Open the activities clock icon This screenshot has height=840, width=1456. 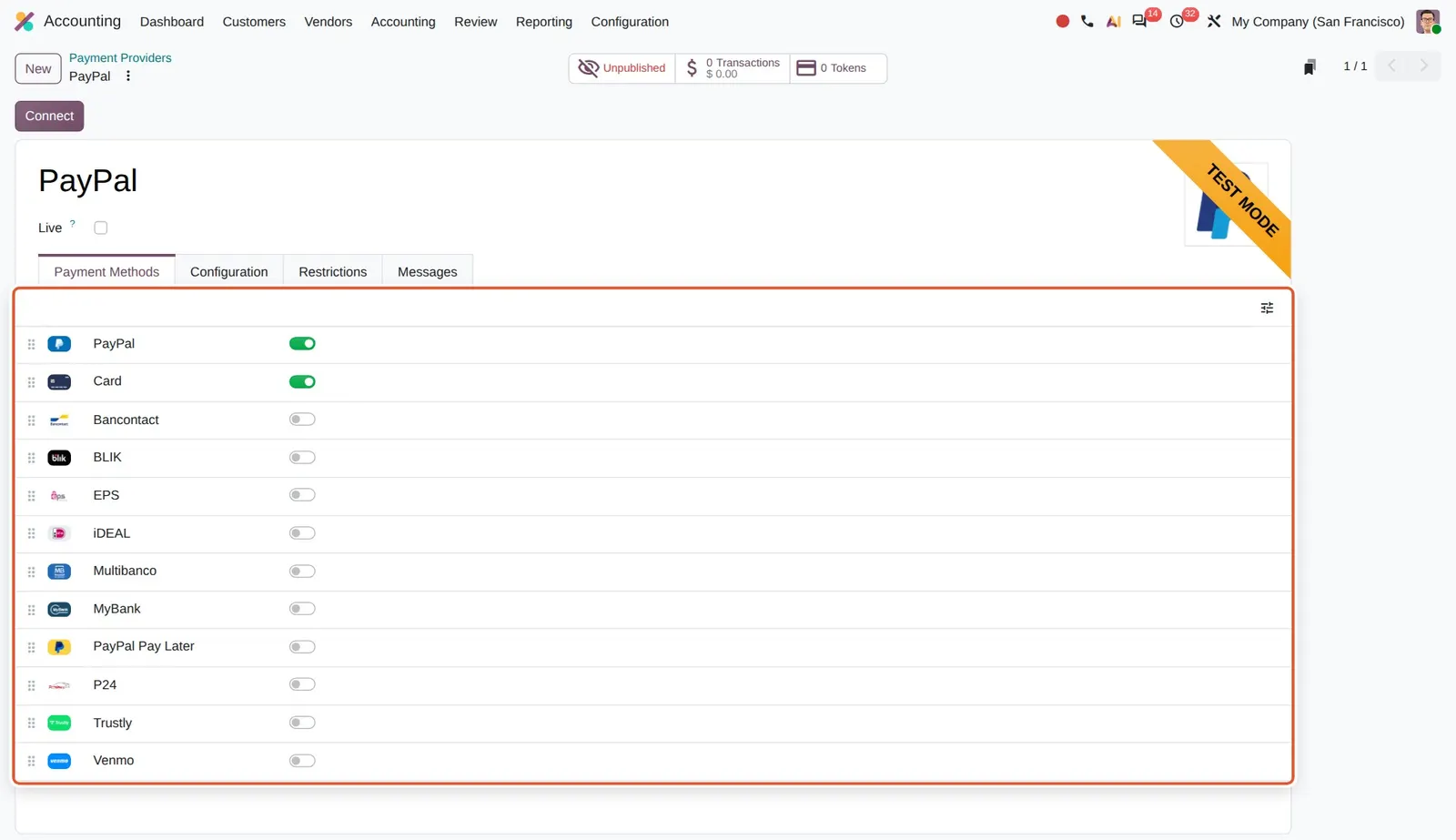point(1177,21)
